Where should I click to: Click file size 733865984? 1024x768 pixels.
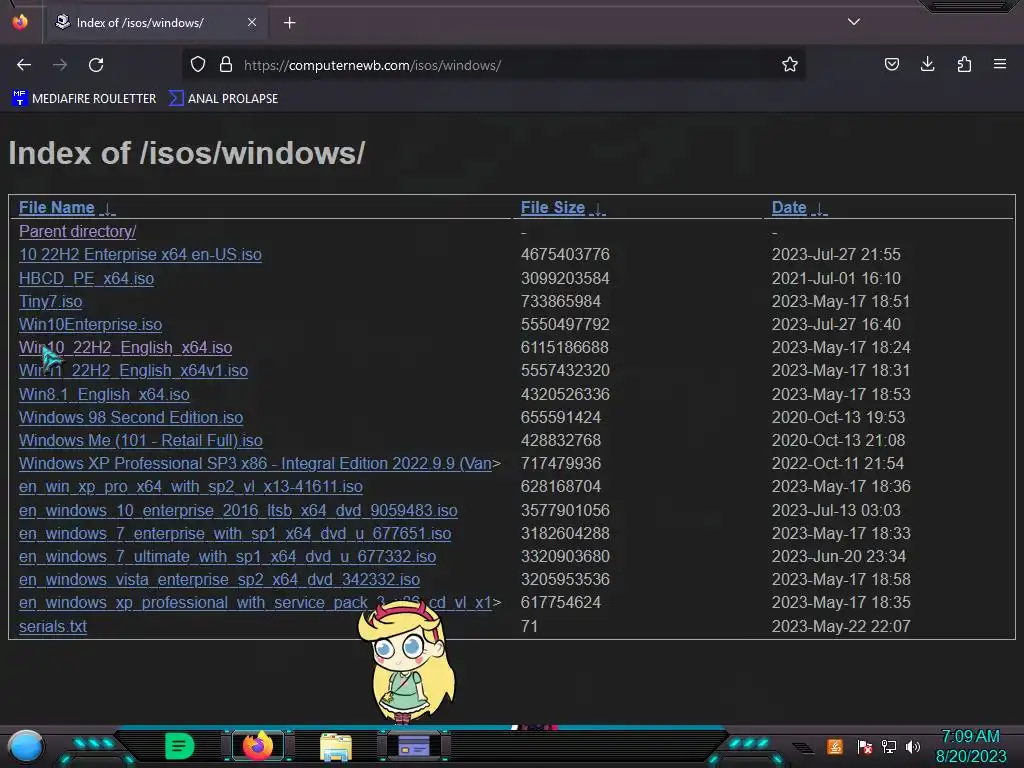[x=560, y=302]
